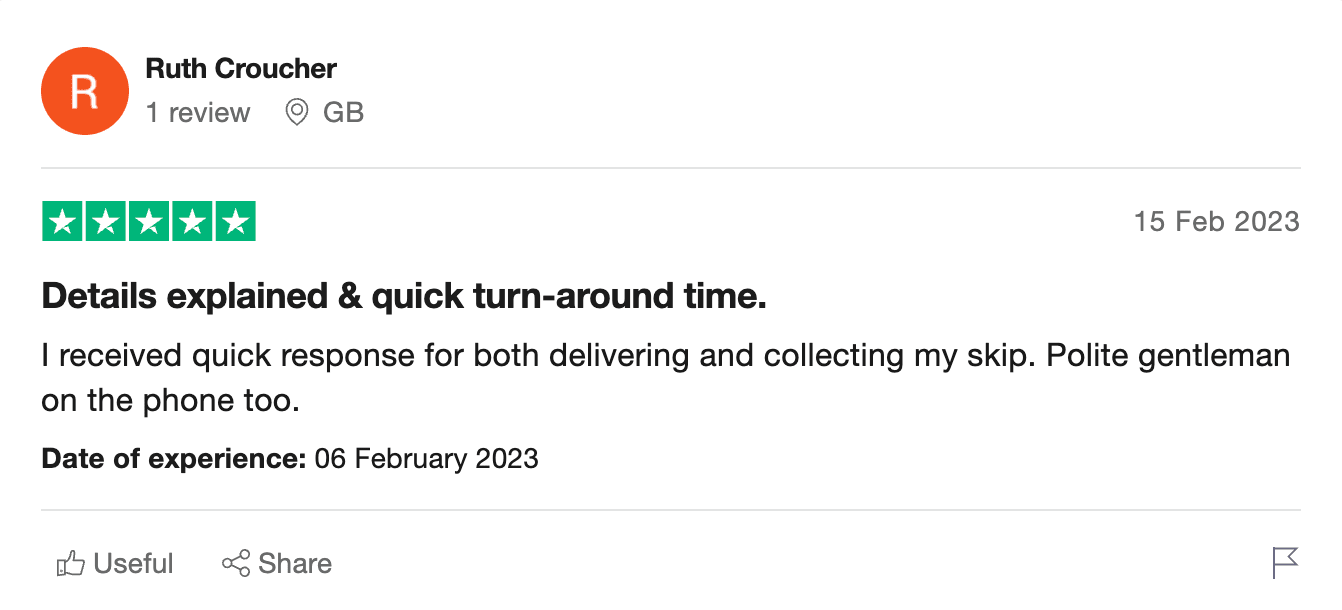This screenshot has height=610, width=1342.
Task: Click the location pin icon
Action: point(297,113)
